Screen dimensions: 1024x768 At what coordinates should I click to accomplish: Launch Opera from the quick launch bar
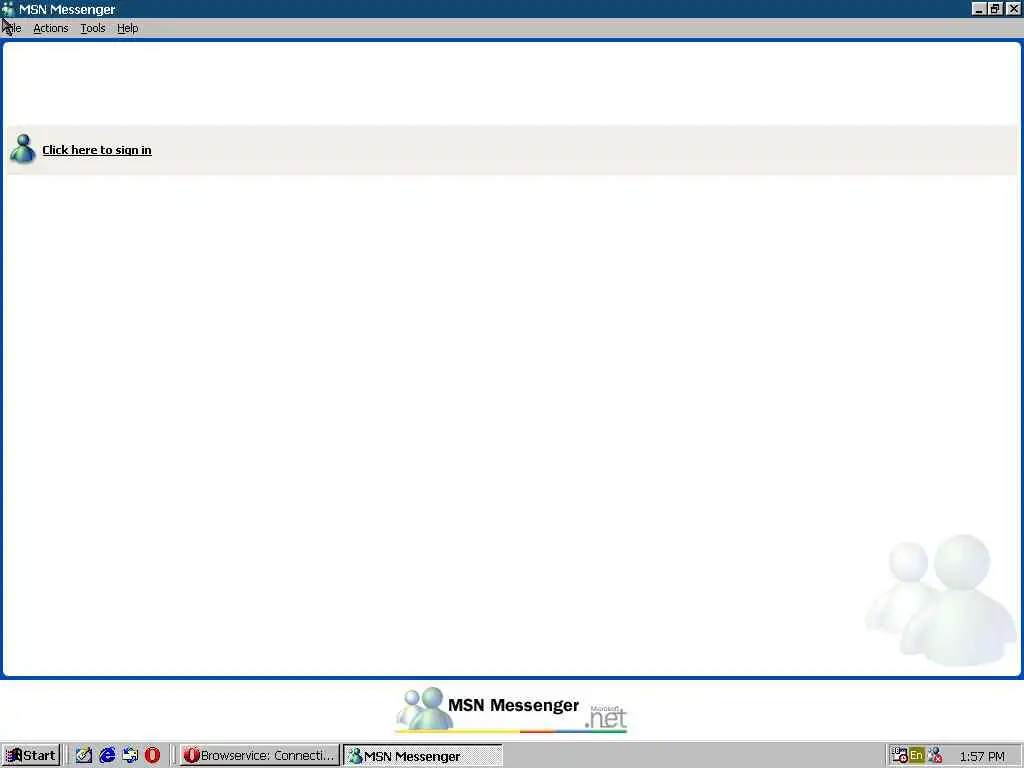point(152,756)
